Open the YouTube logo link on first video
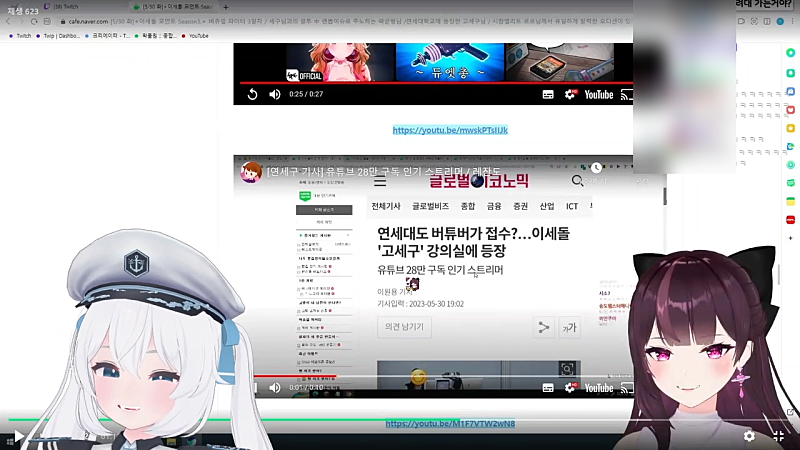The height and width of the screenshot is (450, 800). 598,95
